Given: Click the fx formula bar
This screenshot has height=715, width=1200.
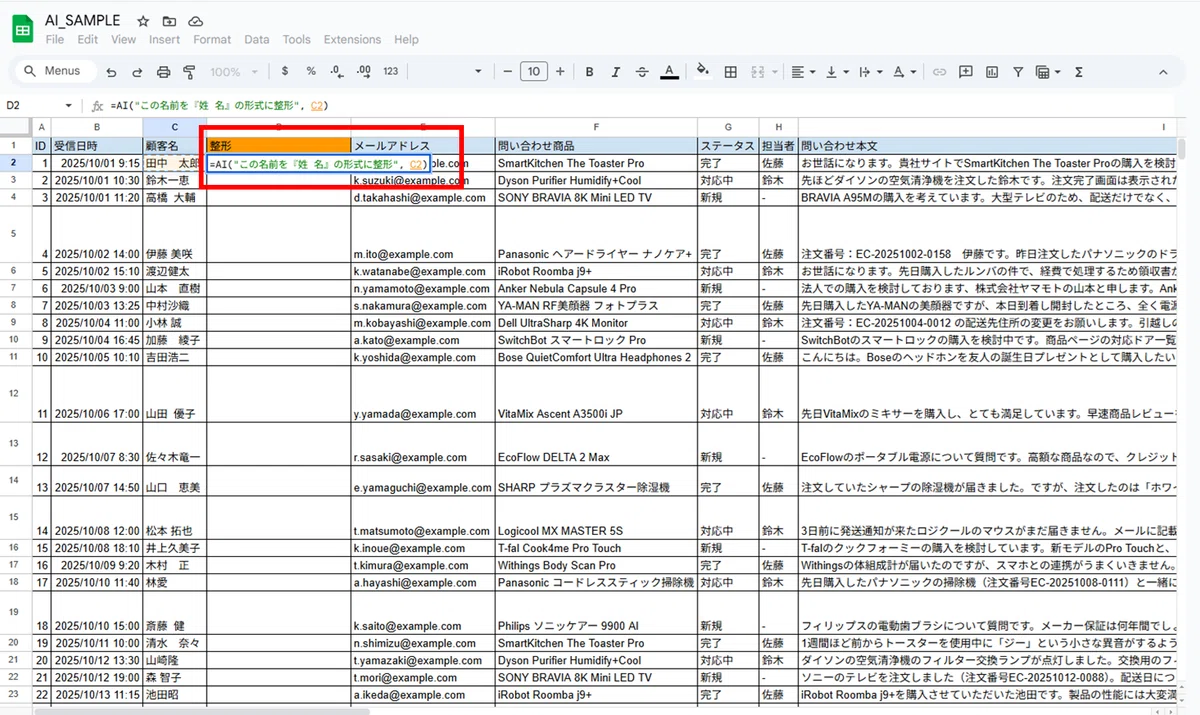Looking at the screenshot, I should click(640, 106).
